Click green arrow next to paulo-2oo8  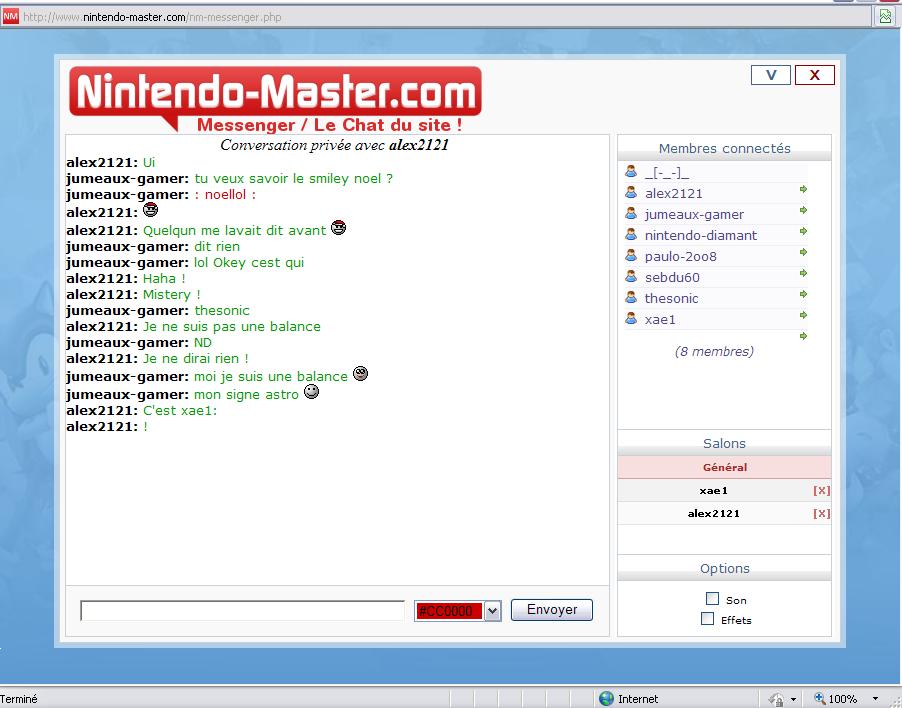(804, 252)
